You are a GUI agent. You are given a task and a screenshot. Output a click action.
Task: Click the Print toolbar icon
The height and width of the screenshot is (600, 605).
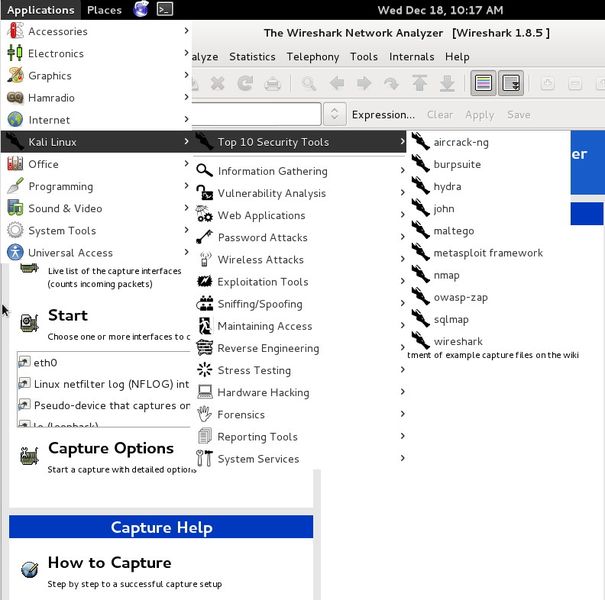click(x=272, y=83)
